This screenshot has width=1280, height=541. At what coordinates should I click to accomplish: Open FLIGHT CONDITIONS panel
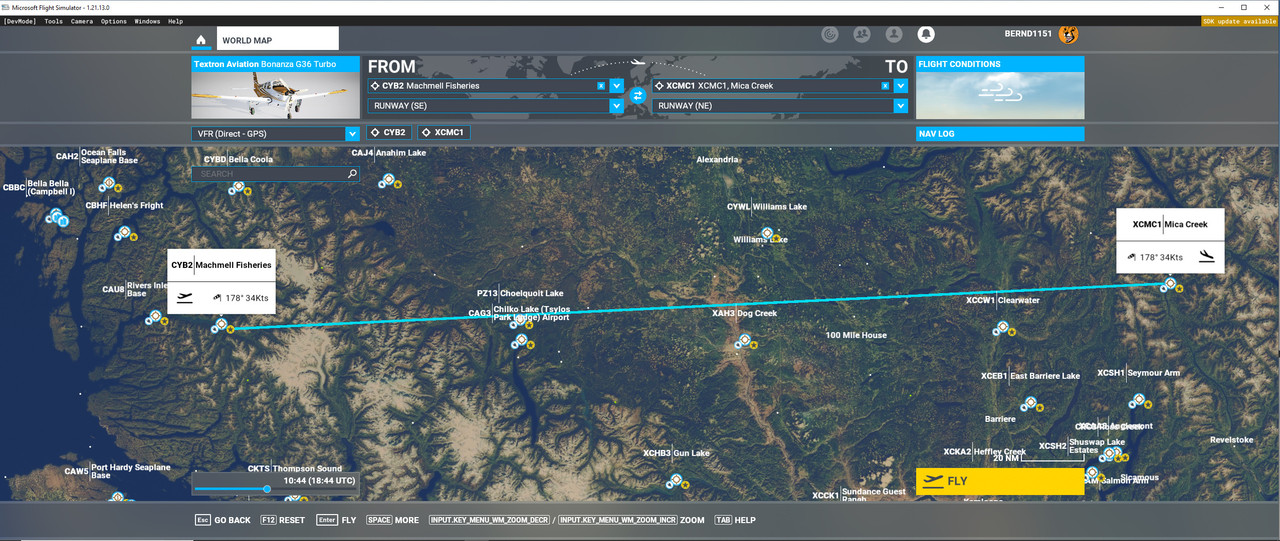click(1000, 64)
